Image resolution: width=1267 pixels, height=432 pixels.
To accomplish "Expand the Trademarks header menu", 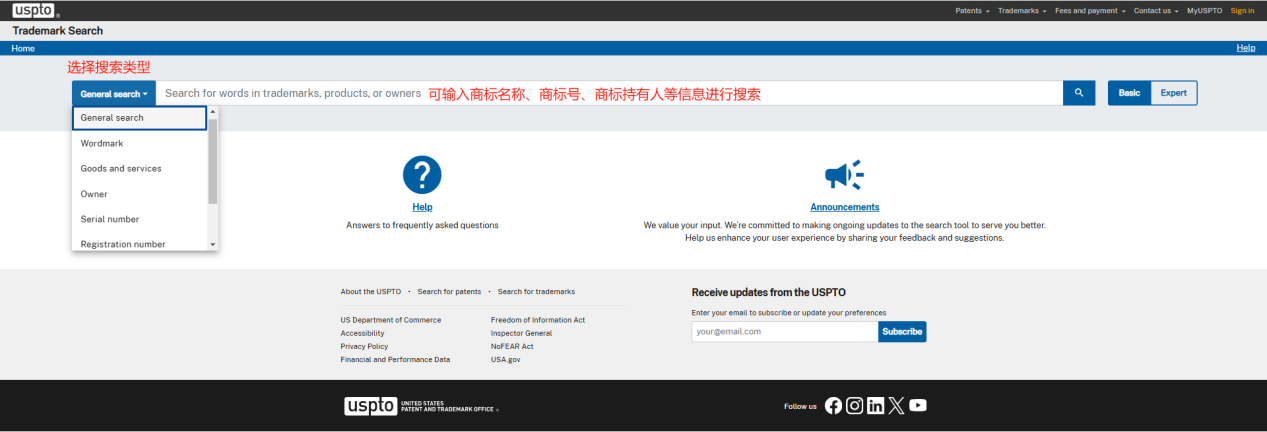I will (1022, 10).
